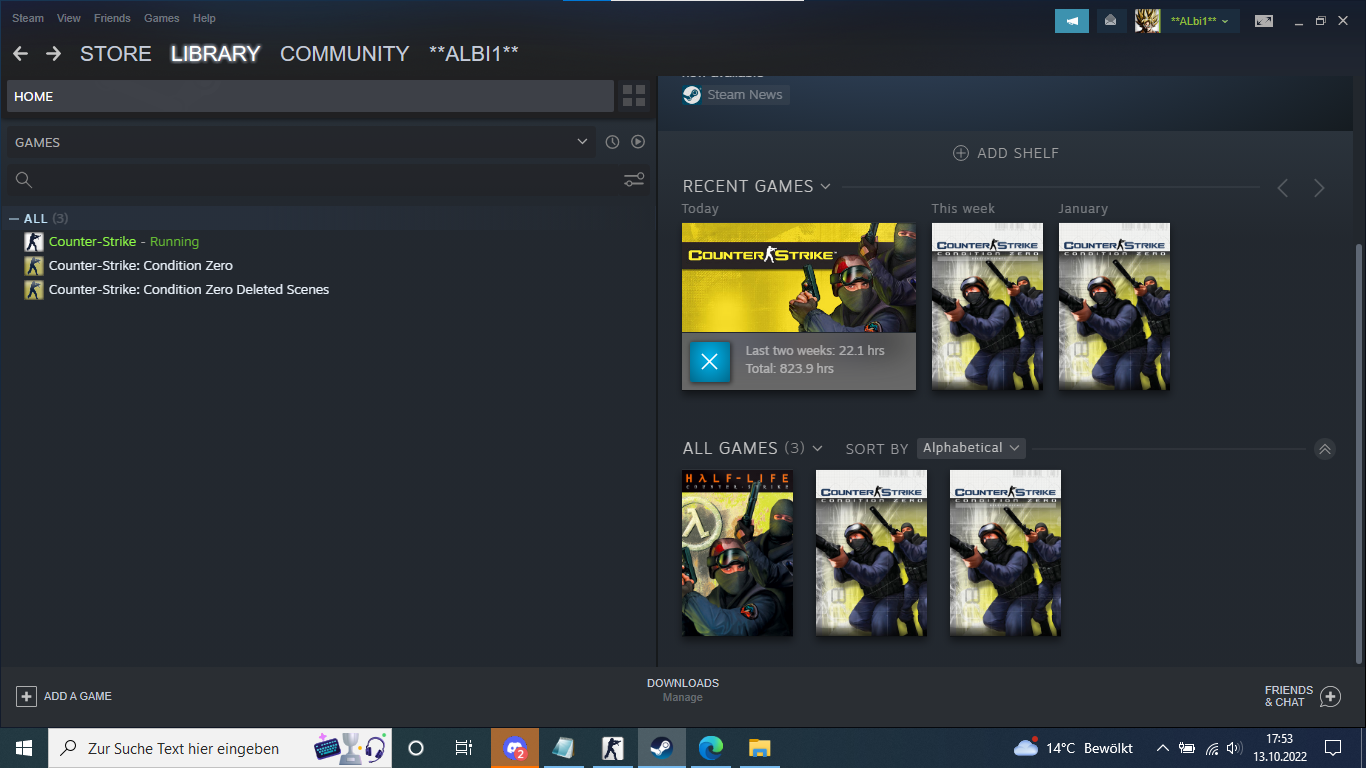Stop Counter-Strike with the blue X button
The image size is (1366, 768).
[710, 361]
